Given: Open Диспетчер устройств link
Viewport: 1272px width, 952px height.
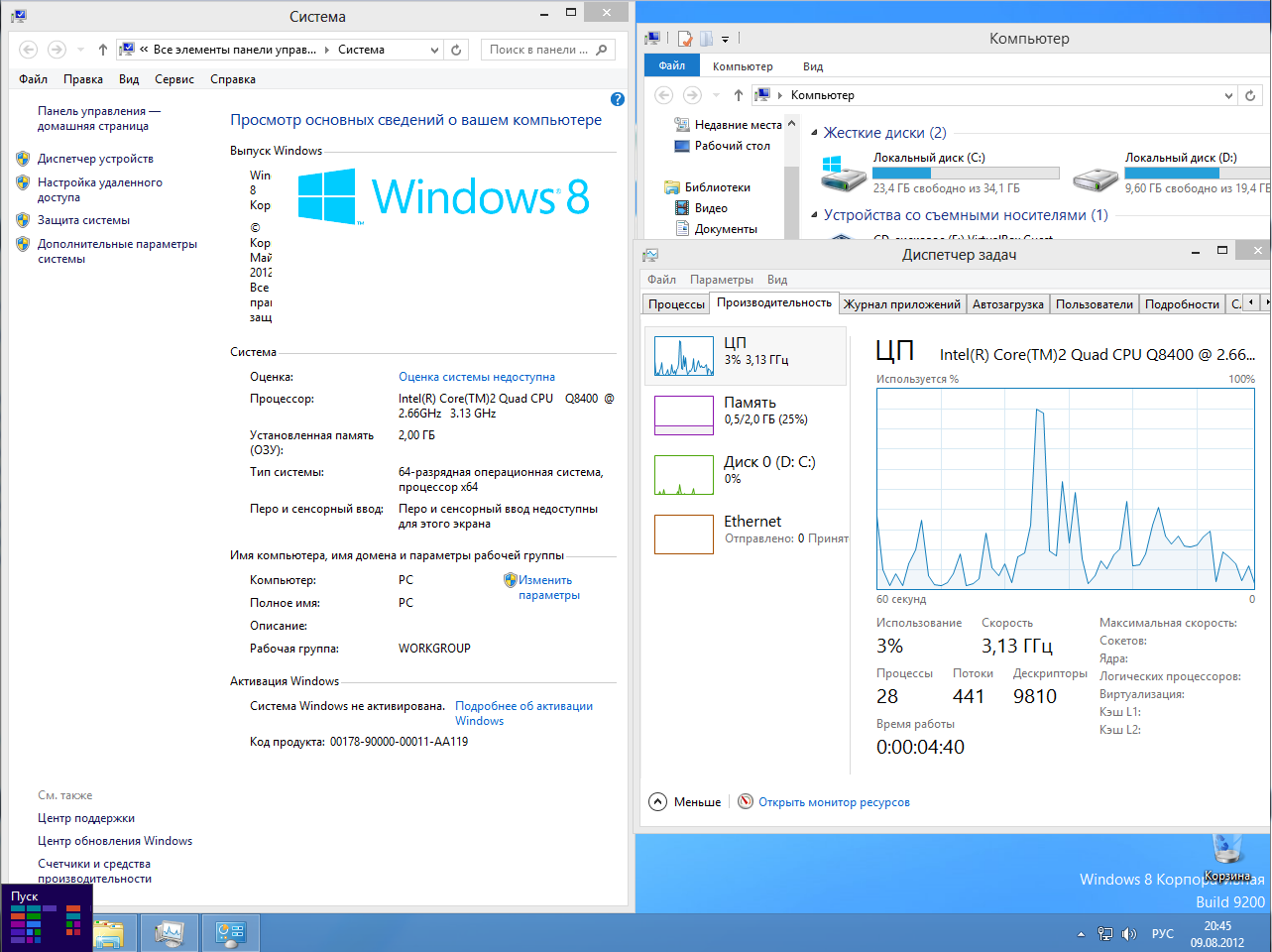Looking at the screenshot, I should click(95, 159).
